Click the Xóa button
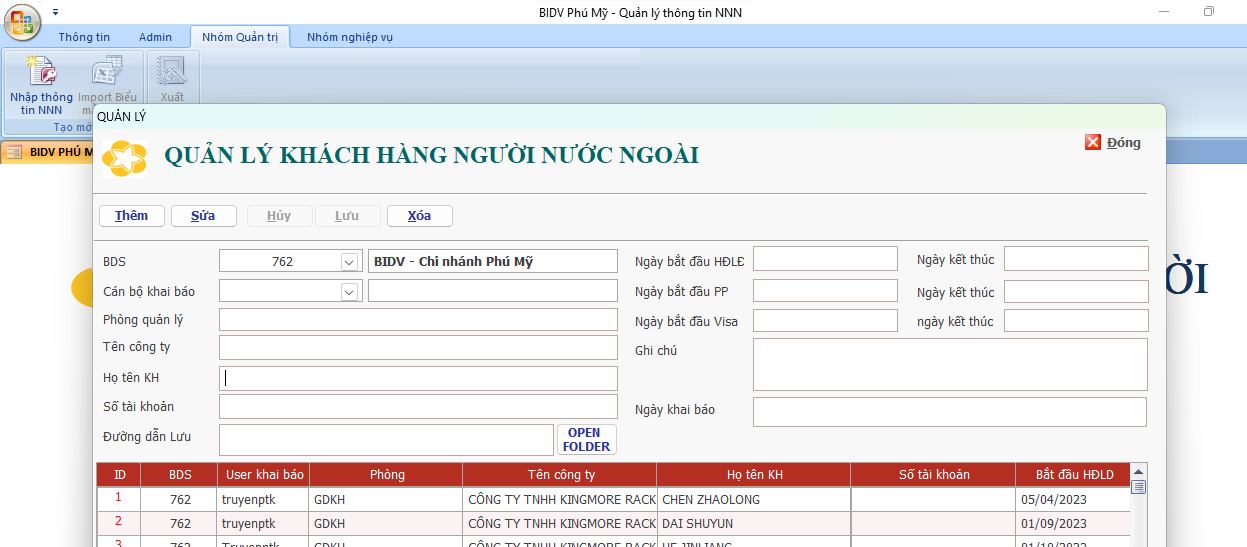1247x547 pixels. (420, 216)
